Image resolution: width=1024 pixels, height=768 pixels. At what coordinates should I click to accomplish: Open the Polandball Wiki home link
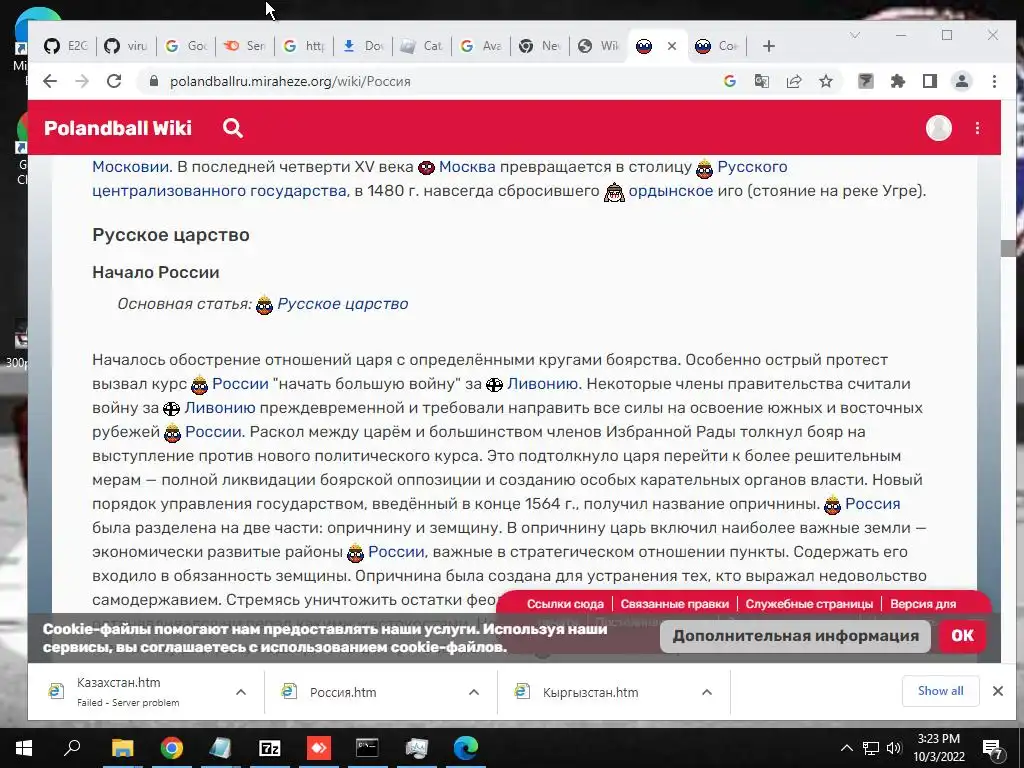coord(118,128)
